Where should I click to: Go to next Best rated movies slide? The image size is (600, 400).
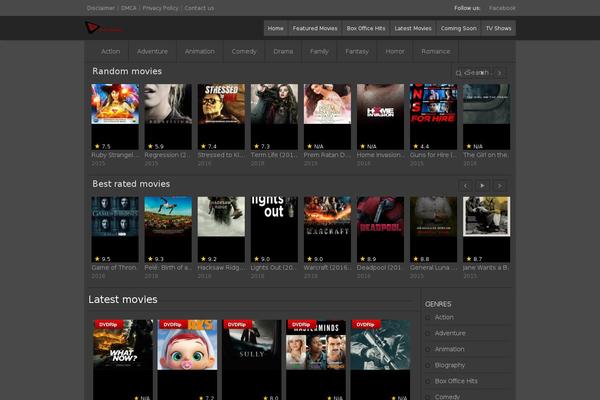click(x=499, y=186)
